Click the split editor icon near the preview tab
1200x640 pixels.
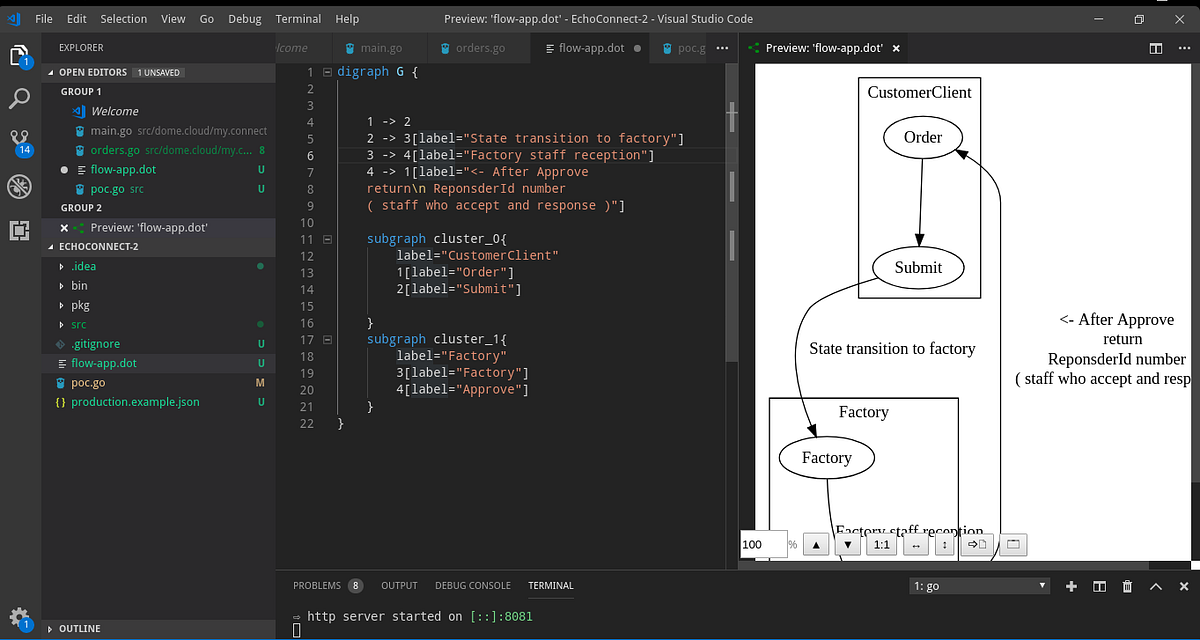[x=1155, y=47]
